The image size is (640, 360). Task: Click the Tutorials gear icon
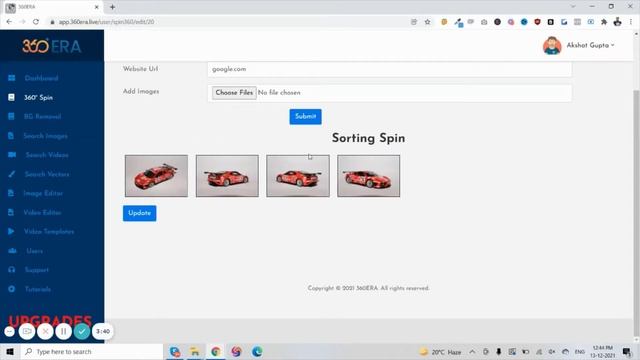tap(11, 289)
